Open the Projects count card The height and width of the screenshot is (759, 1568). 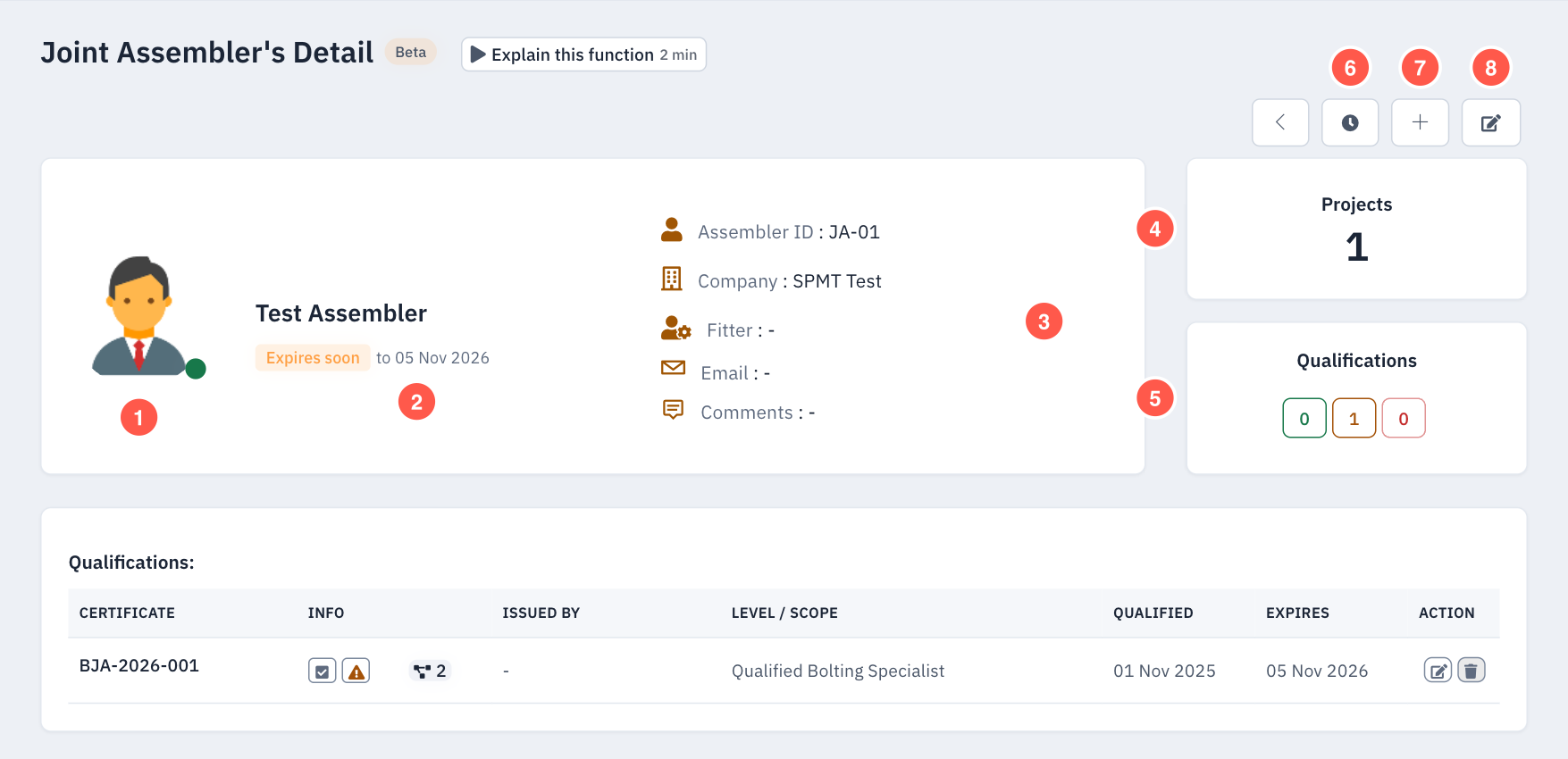(x=1356, y=229)
